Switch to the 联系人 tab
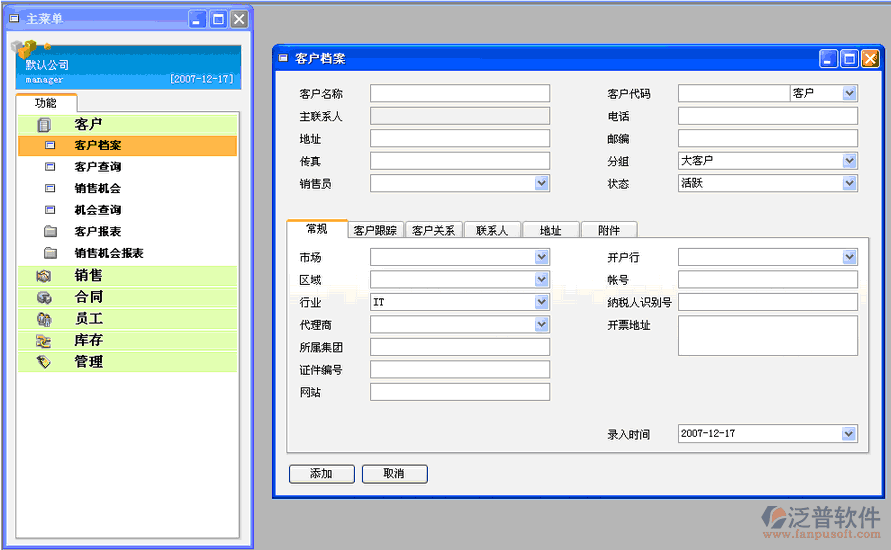This screenshot has height=550, width=891. [x=491, y=230]
